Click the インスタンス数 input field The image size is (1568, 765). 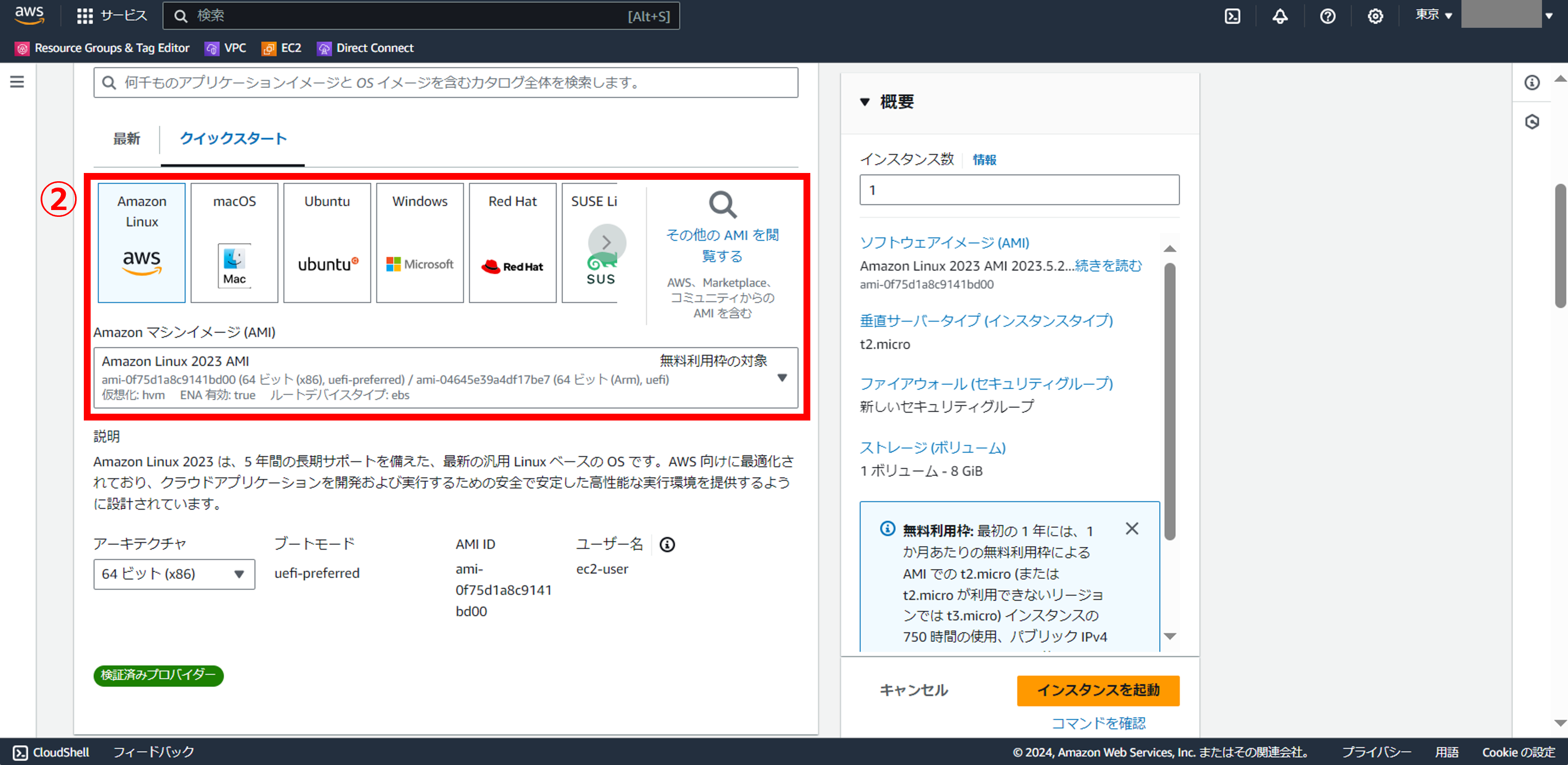click(x=1018, y=190)
